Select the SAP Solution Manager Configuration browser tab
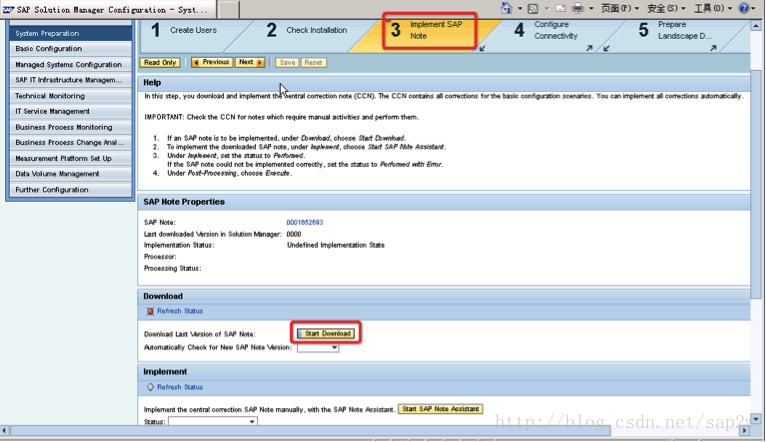Viewport: 766px width, 442px height. pos(107,9)
